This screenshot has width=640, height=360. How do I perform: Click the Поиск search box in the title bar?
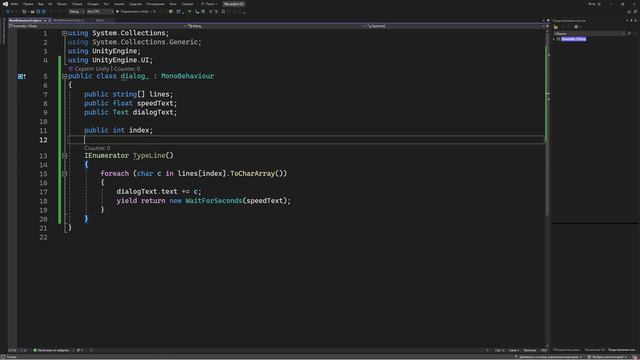209,4
